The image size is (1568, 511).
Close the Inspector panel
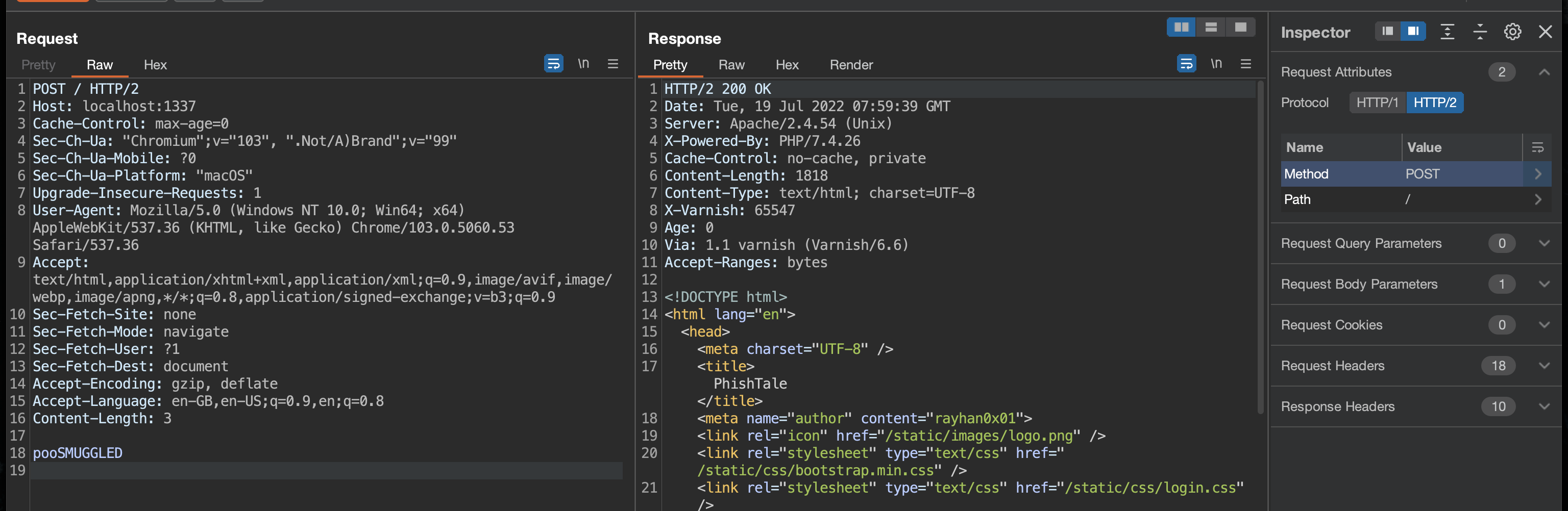tap(1545, 32)
